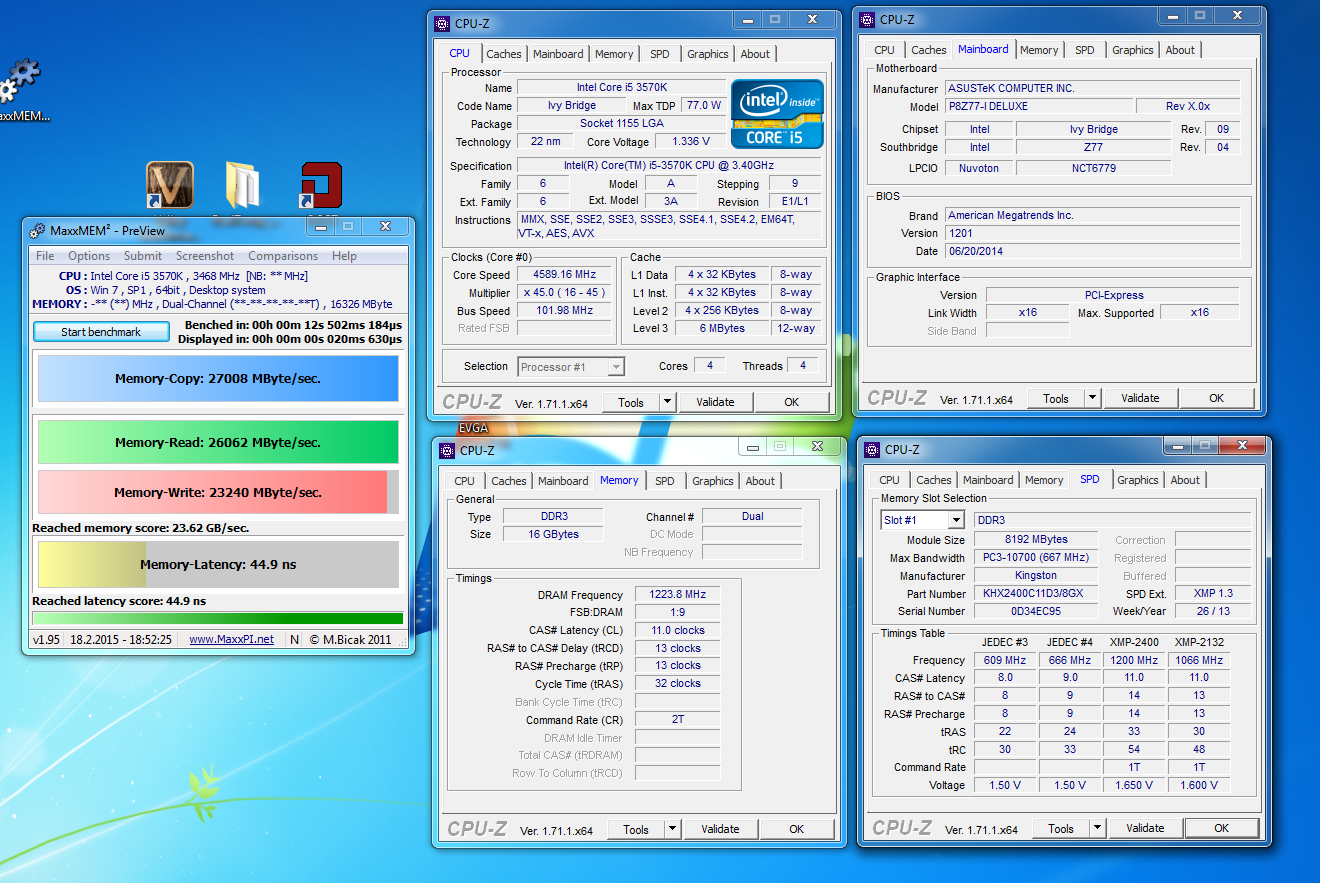Click the yellow Memory-Latency result bar
The width and height of the screenshot is (1320, 883).
click(x=218, y=564)
